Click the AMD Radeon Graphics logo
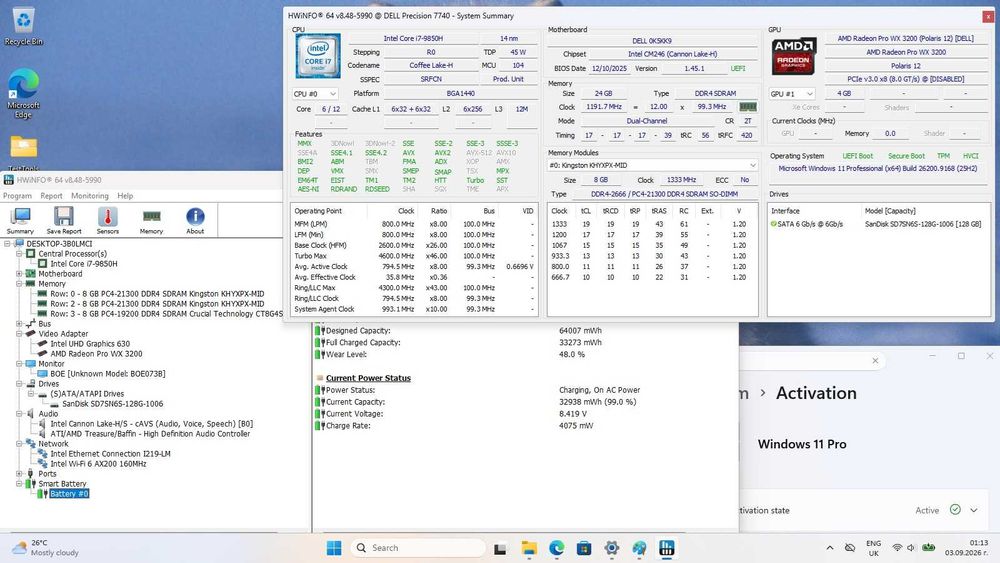The height and width of the screenshot is (563, 1000). point(794,56)
